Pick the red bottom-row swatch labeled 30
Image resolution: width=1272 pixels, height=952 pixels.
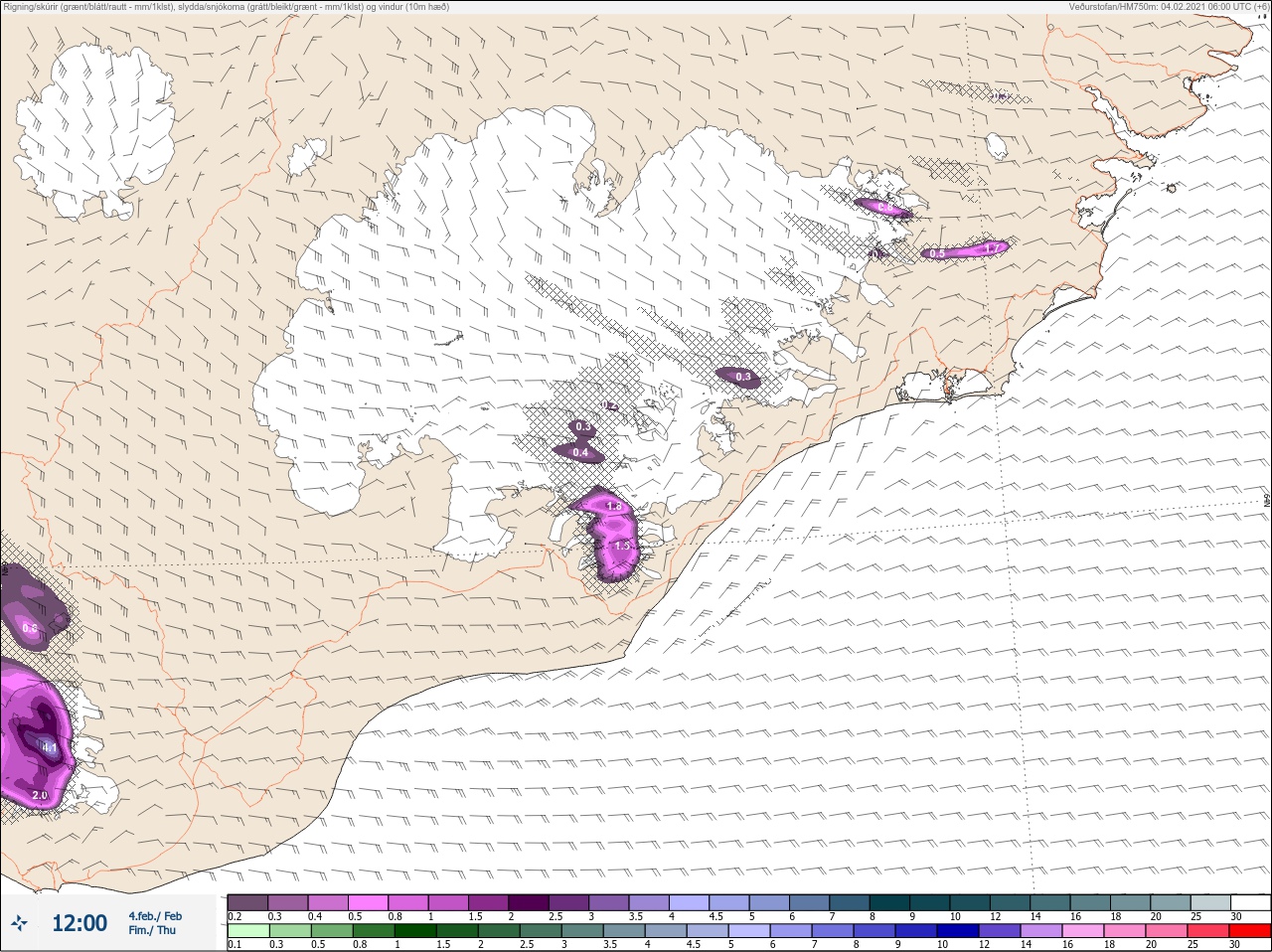(x=1249, y=931)
